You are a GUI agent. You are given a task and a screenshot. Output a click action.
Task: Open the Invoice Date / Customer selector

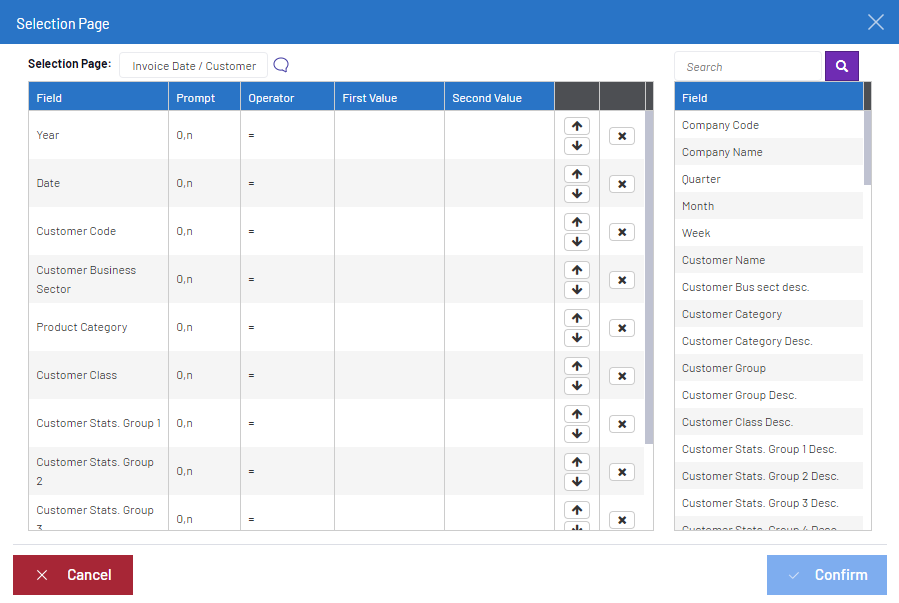(x=194, y=66)
